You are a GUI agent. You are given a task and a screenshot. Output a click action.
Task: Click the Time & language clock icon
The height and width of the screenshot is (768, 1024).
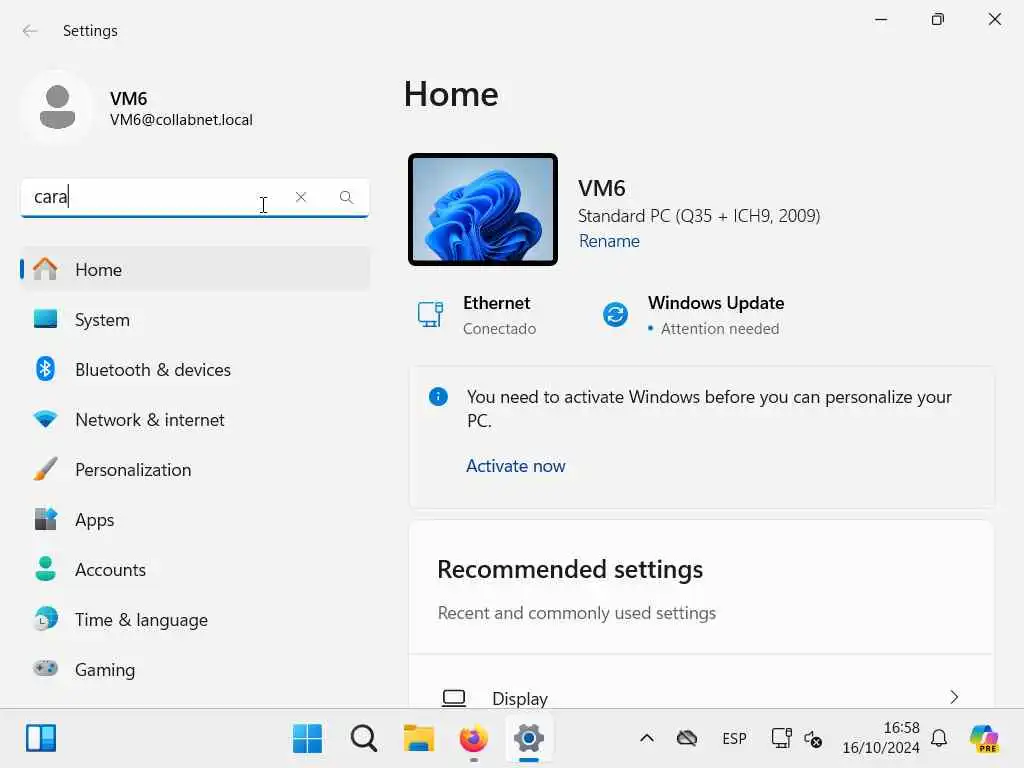coord(45,618)
